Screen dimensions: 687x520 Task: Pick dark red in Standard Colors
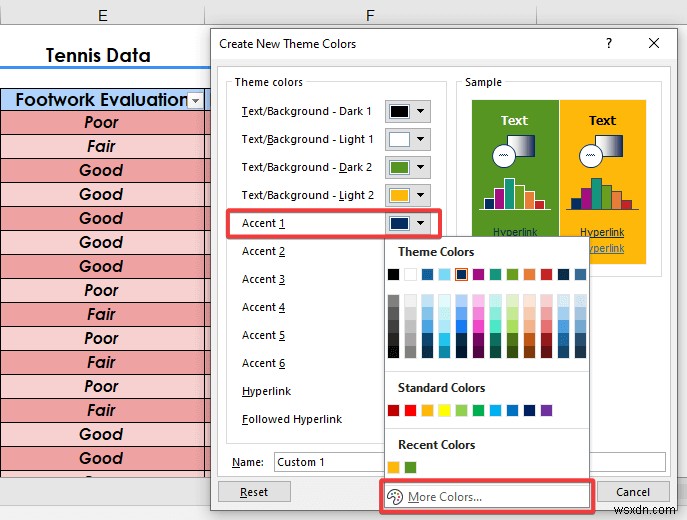tap(393, 410)
